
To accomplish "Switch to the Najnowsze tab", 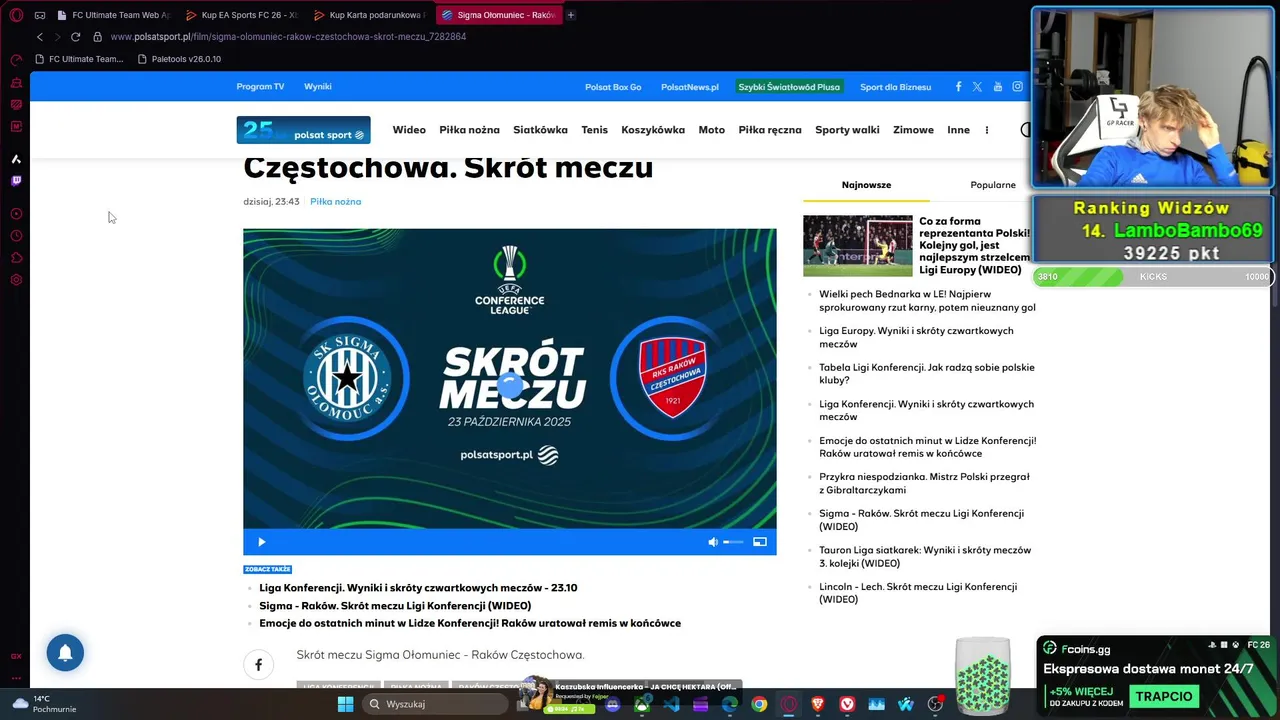I will [866, 185].
